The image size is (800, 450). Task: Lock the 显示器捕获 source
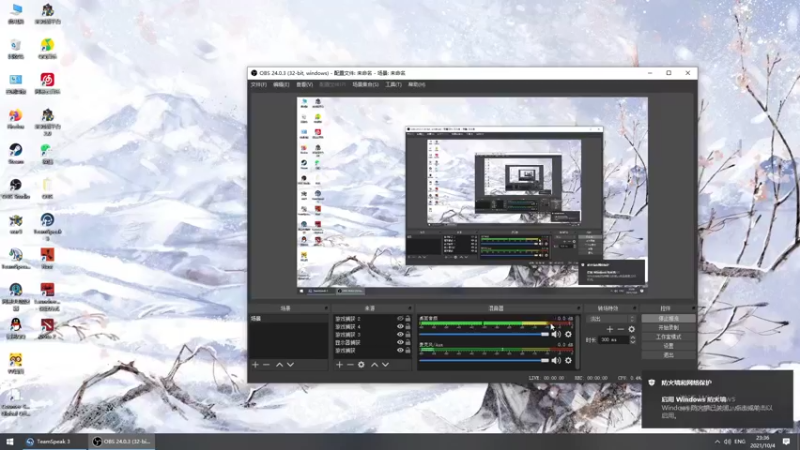(x=408, y=342)
